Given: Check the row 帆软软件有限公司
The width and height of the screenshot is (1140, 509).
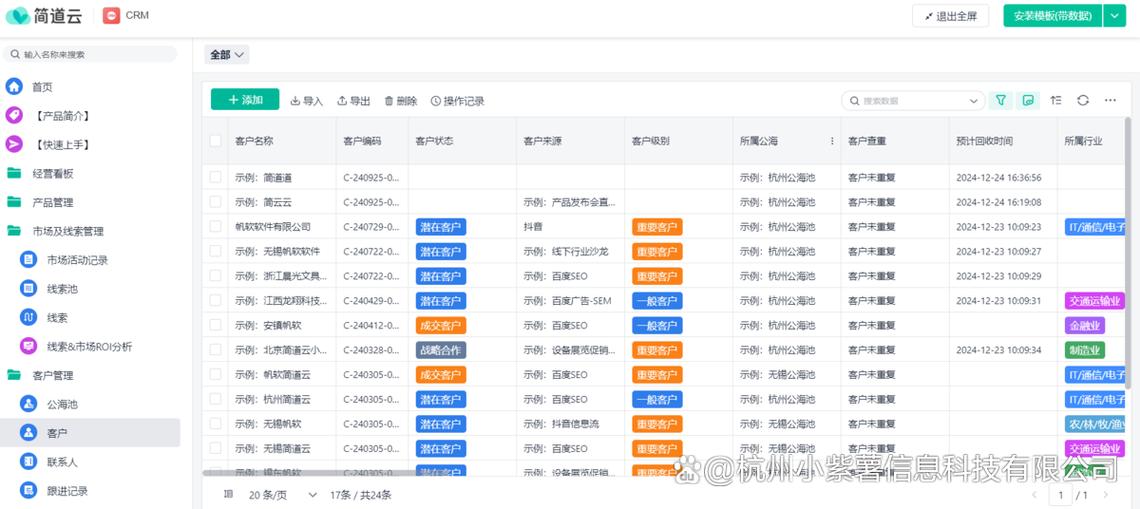Looking at the screenshot, I should pyautogui.click(x=215, y=226).
